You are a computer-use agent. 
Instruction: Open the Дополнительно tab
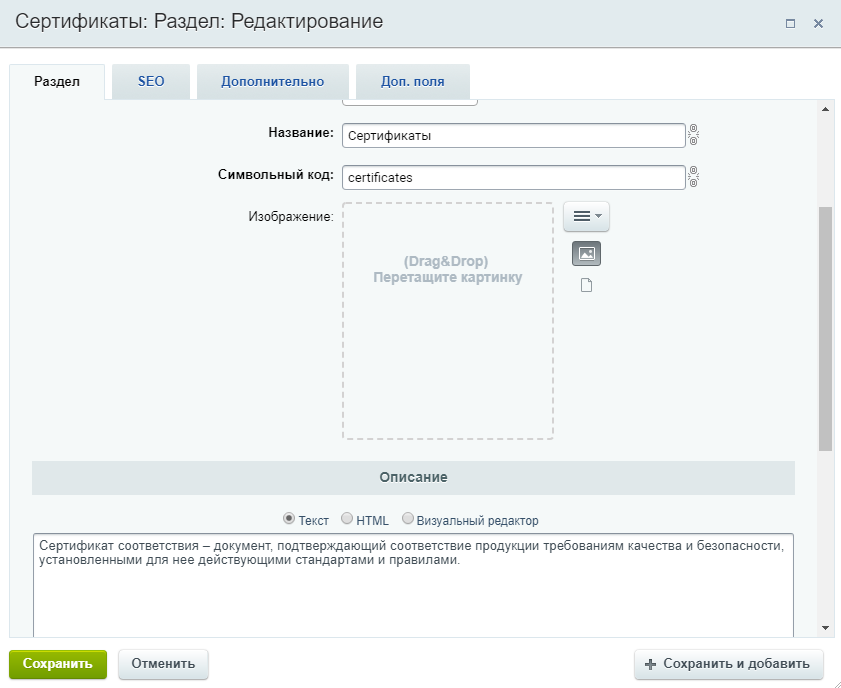click(x=272, y=82)
